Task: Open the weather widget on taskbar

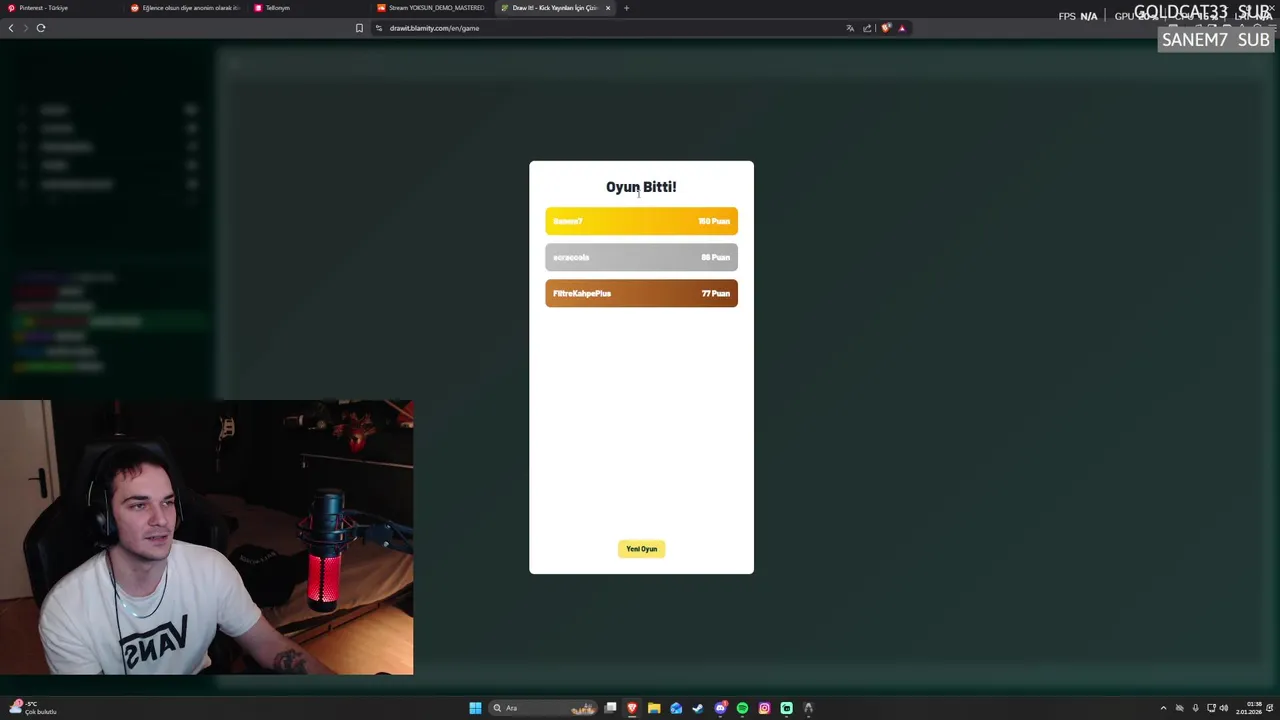Action: click(34, 708)
